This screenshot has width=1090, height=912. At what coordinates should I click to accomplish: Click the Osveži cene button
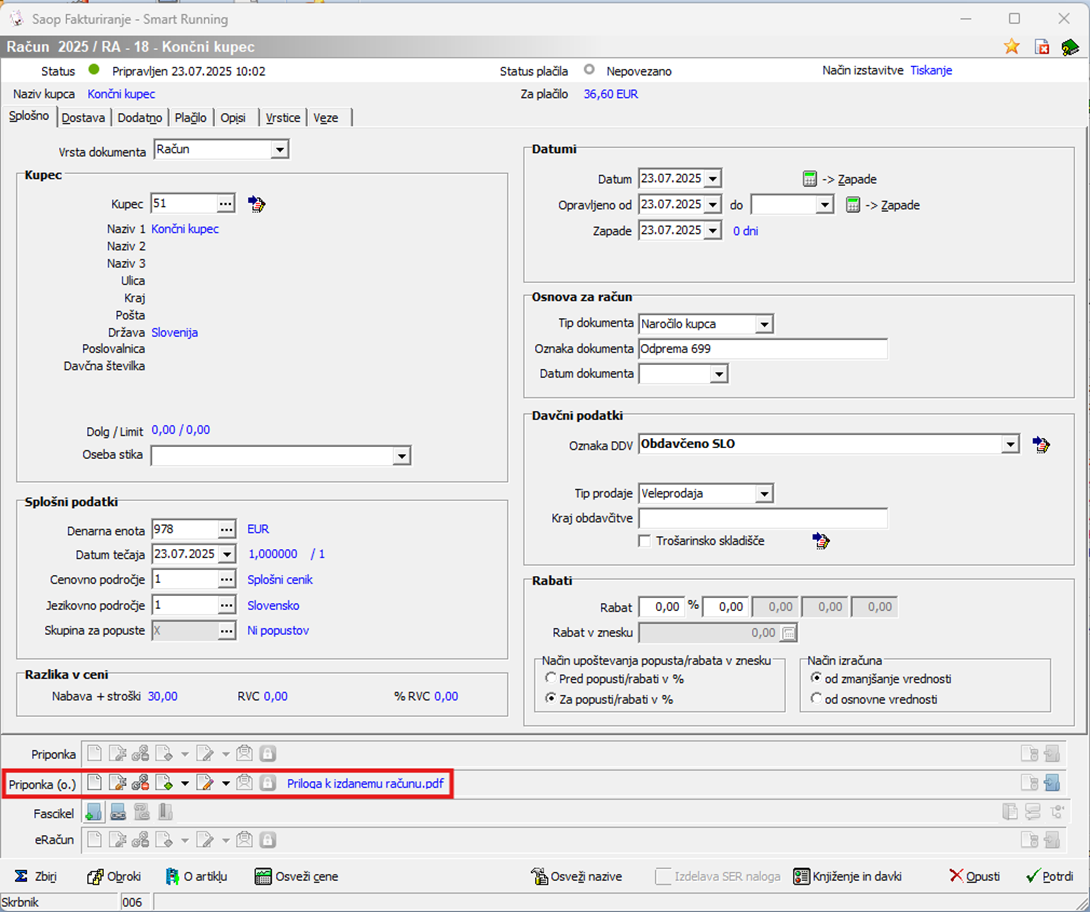point(297,876)
